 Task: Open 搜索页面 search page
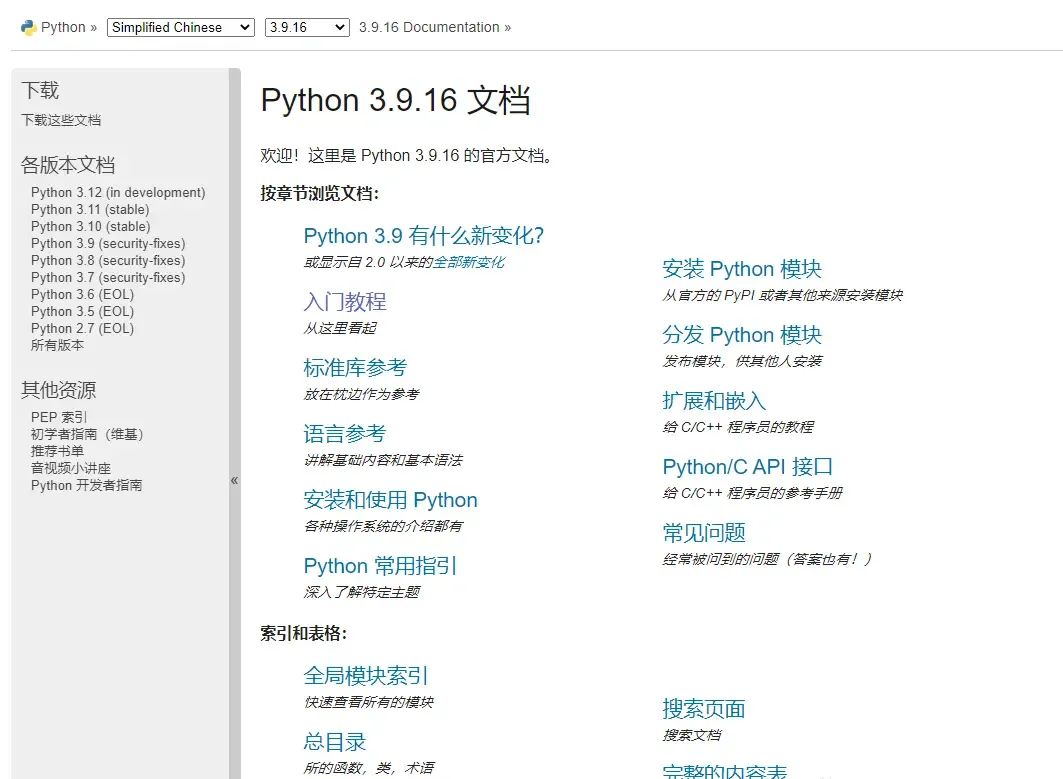(x=704, y=708)
